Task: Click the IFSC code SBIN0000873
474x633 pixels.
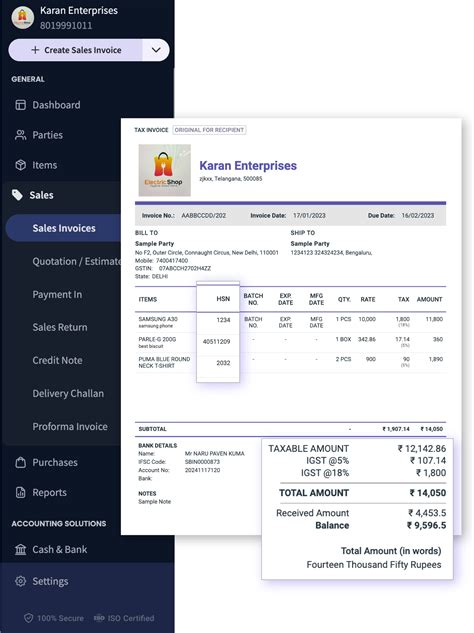Action: coord(202,462)
